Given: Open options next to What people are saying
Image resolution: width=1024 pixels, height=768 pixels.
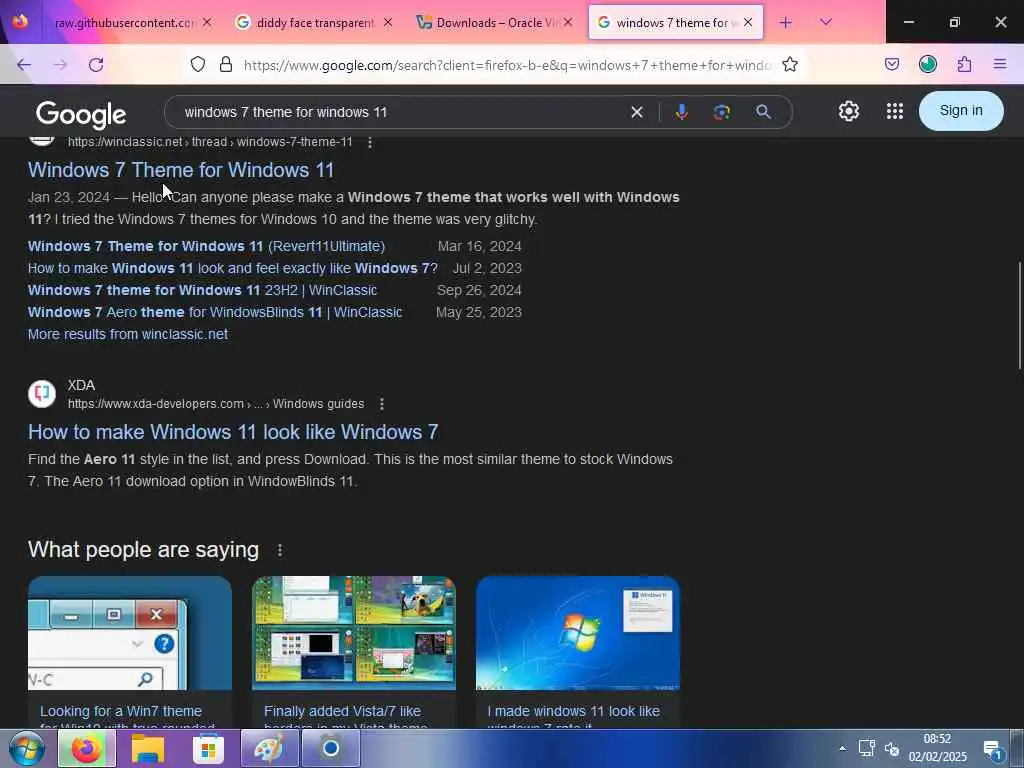Looking at the screenshot, I should (280, 551).
